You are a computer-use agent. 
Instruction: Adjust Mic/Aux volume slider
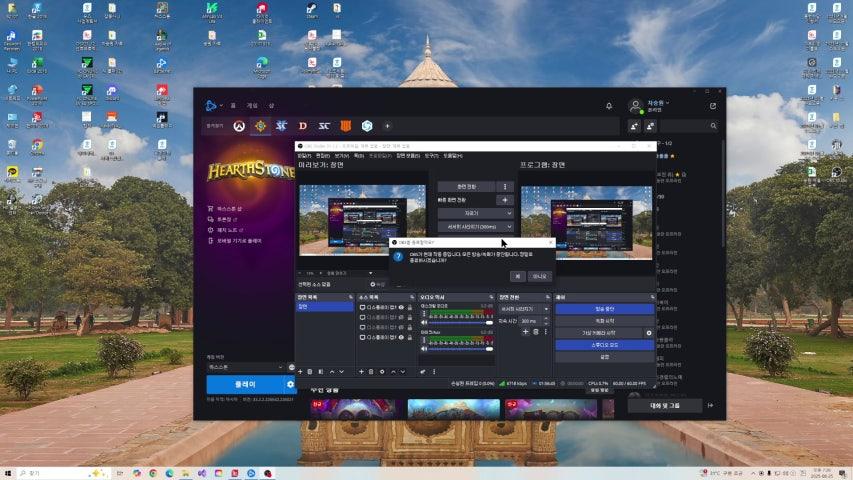(461, 349)
